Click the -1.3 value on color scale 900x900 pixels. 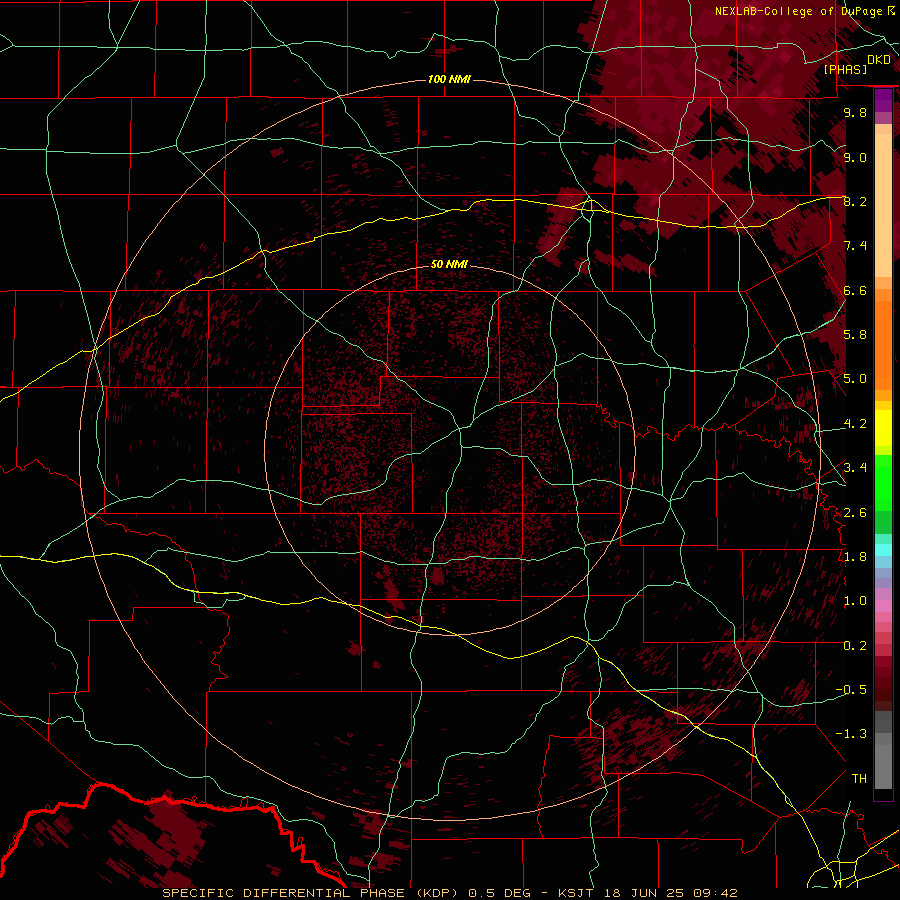[851, 734]
